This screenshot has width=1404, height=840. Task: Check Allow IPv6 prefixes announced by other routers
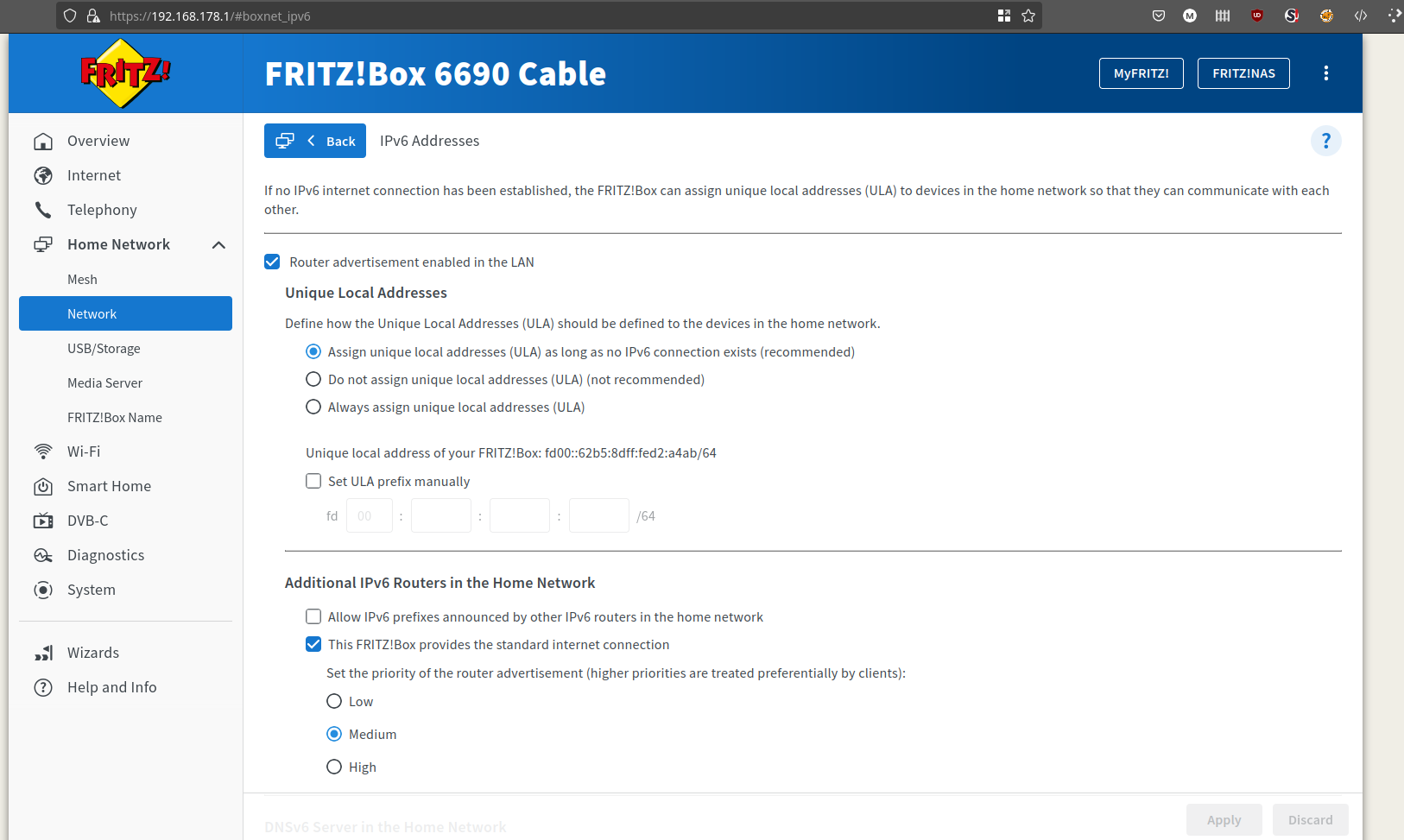[x=313, y=616]
